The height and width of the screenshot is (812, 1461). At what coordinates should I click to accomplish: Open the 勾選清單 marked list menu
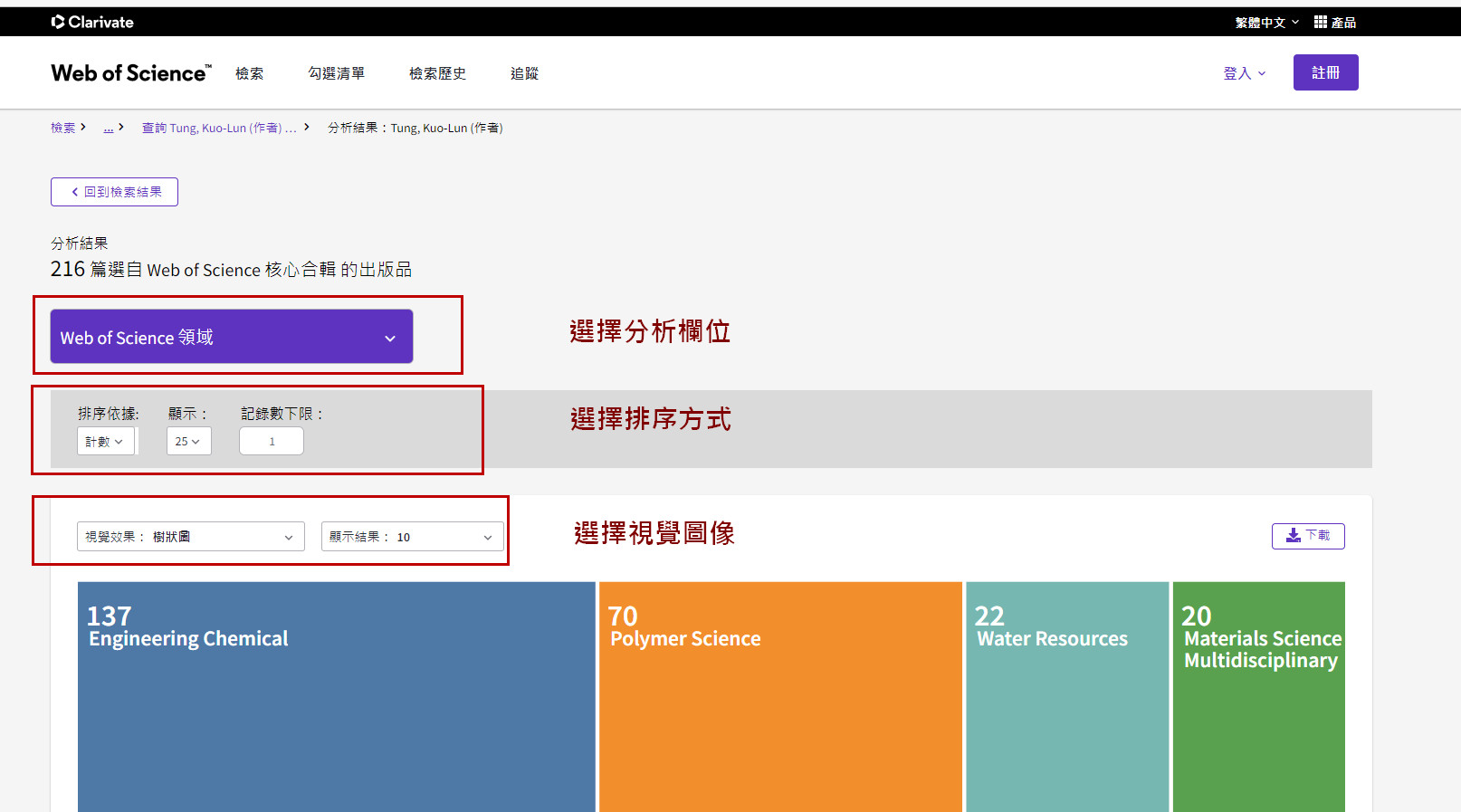336,73
